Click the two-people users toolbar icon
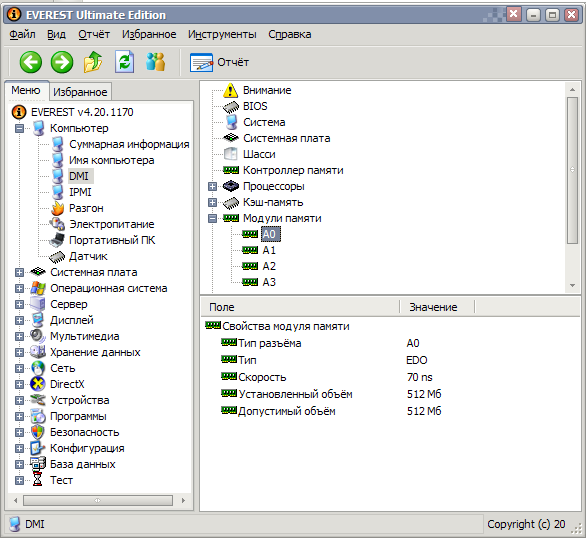This screenshot has height=538, width=586. tap(155, 62)
